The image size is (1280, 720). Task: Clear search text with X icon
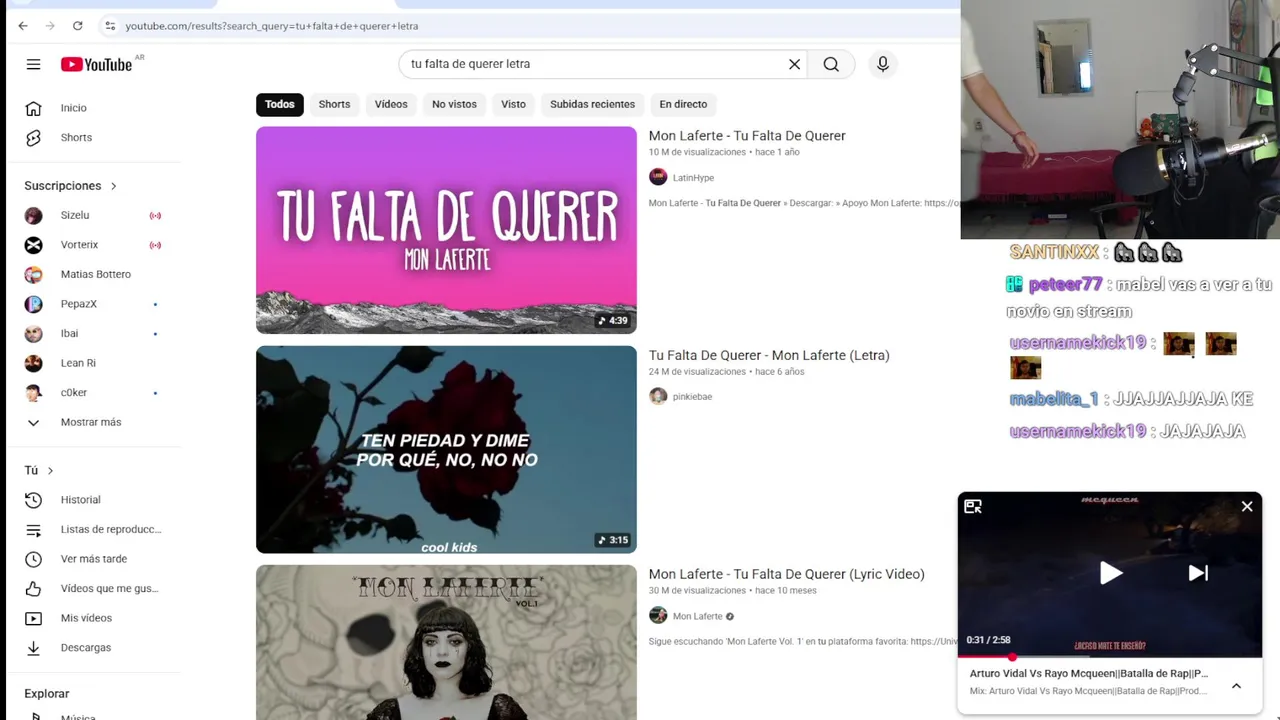coord(794,64)
